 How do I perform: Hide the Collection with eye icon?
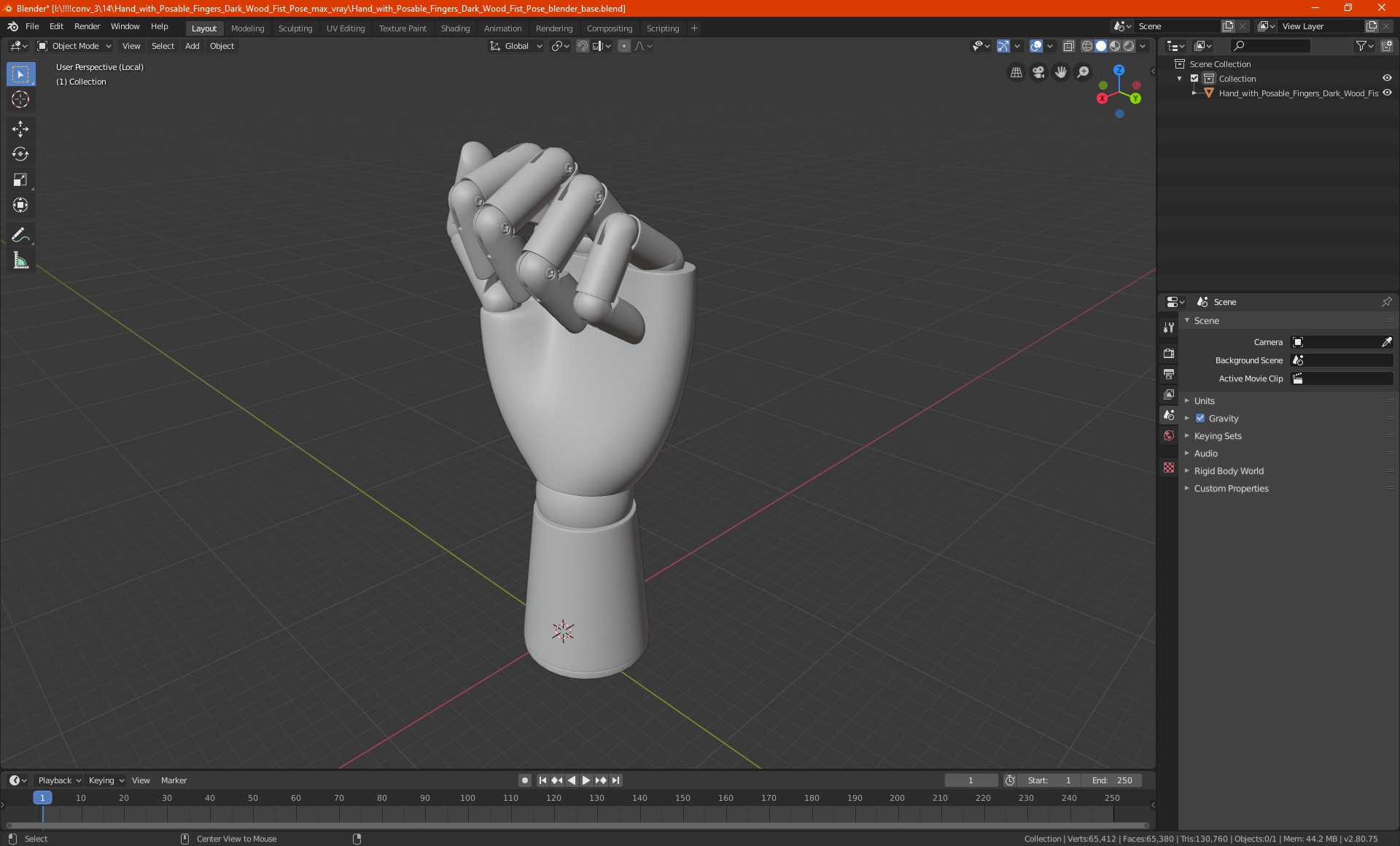point(1387,79)
